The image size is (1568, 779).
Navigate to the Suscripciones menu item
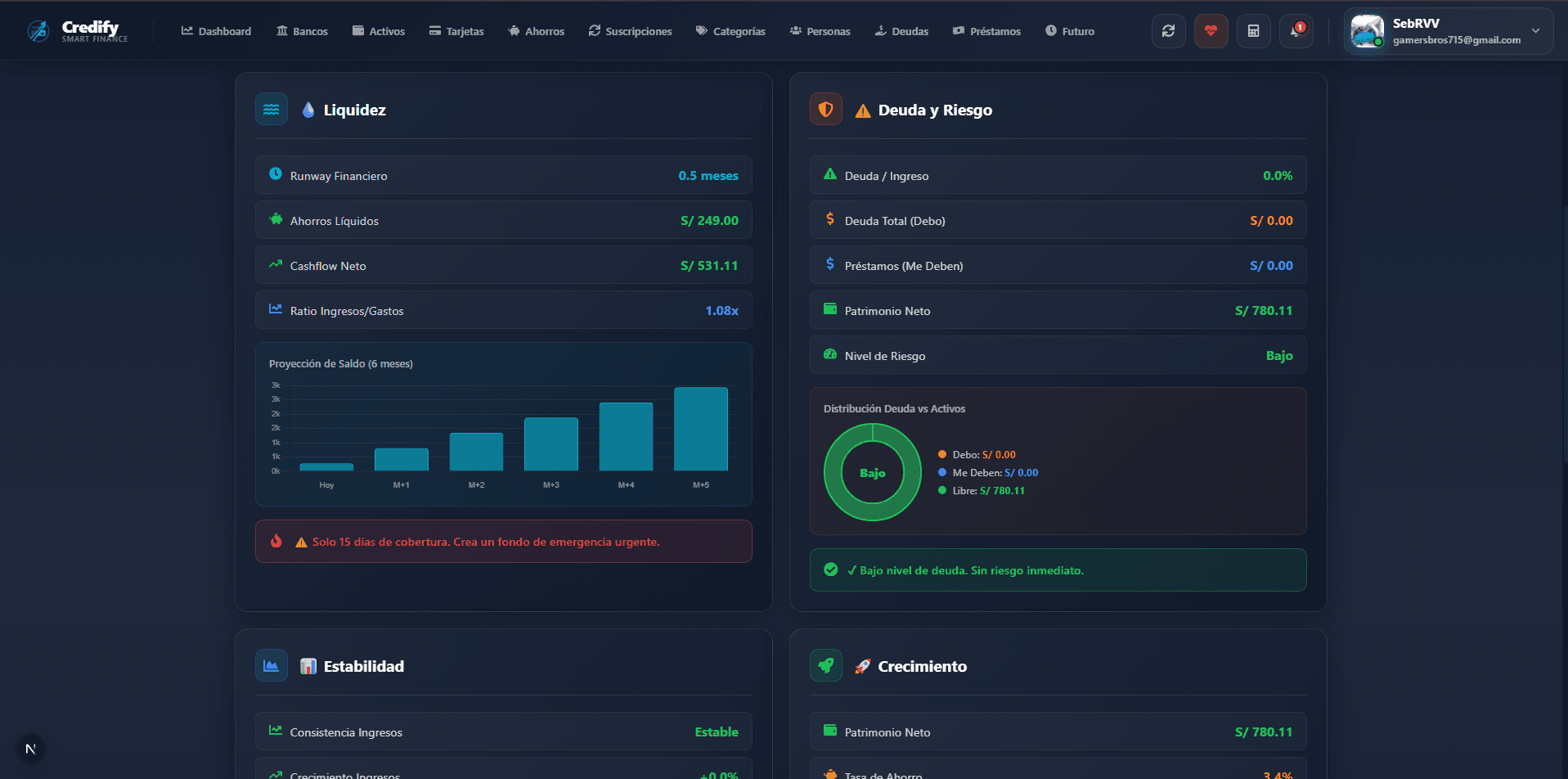pyautogui.click(x=630, y=31)
